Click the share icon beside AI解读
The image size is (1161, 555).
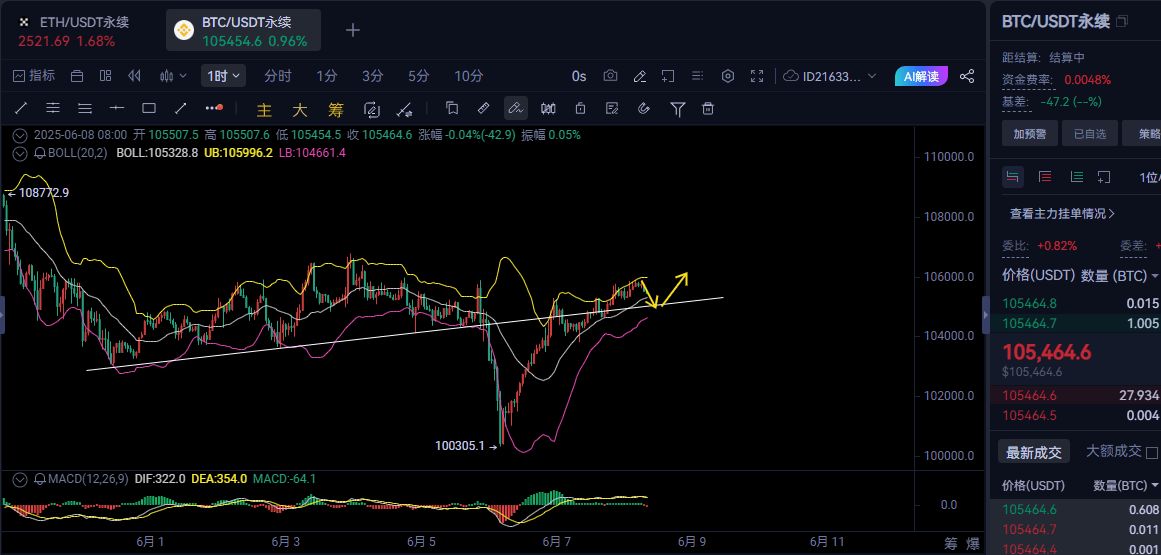point(967,76)
